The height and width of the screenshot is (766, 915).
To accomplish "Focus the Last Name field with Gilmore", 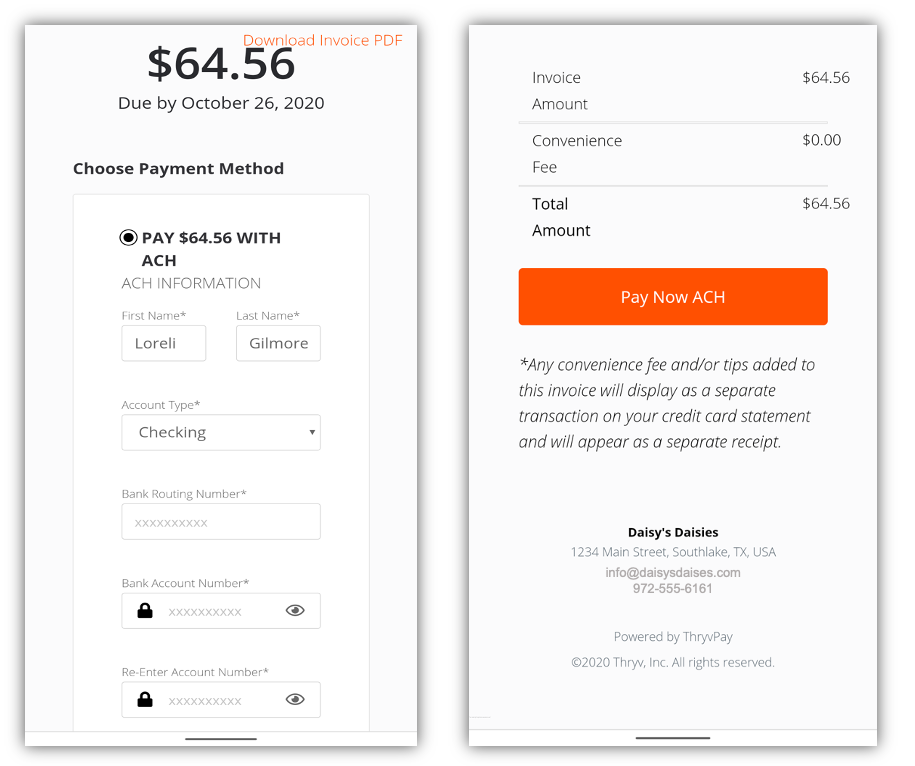I will (278, 343).
